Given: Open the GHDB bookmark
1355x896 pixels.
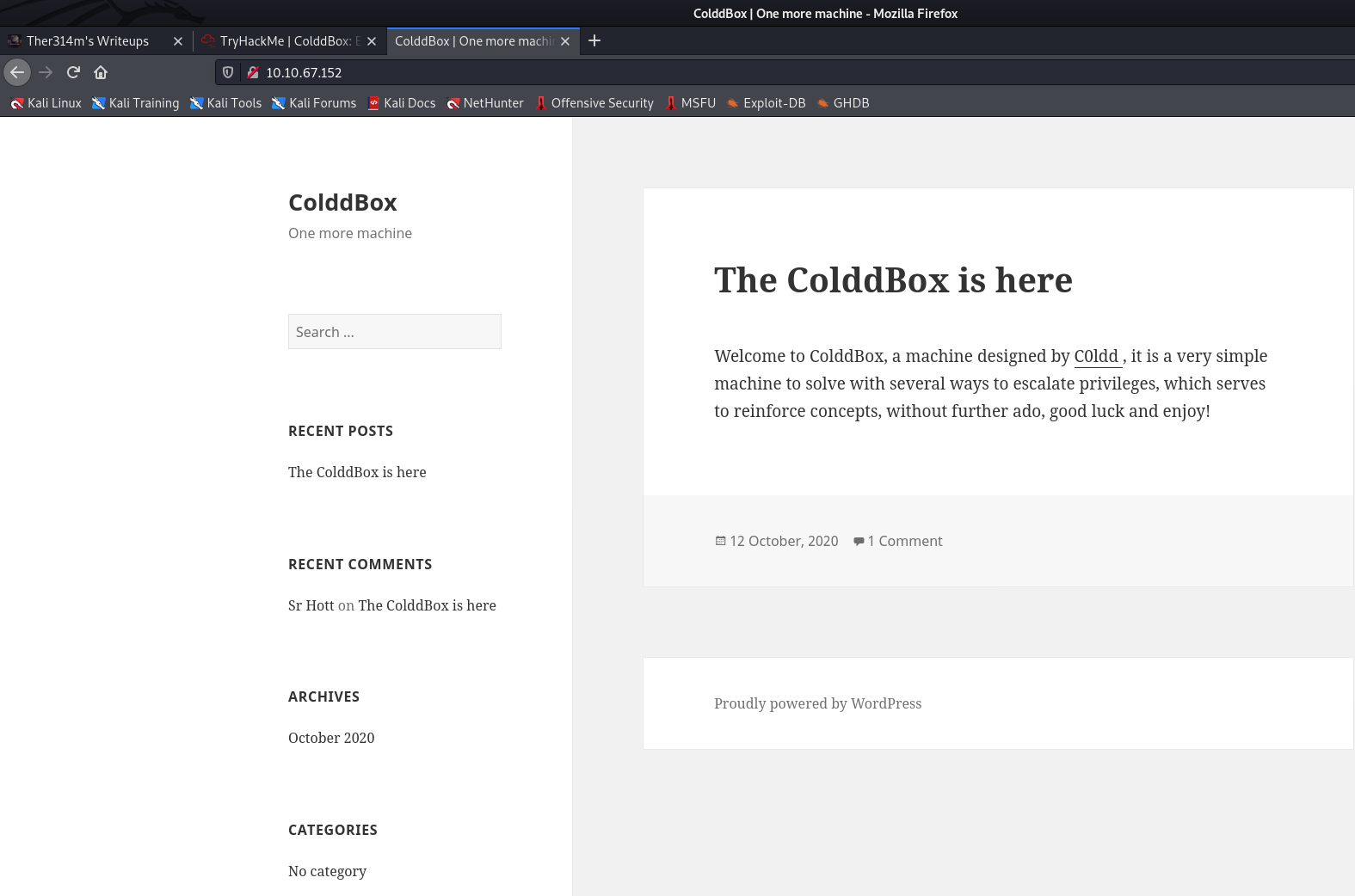Looking at the screenshot, I should pos(843,103).
